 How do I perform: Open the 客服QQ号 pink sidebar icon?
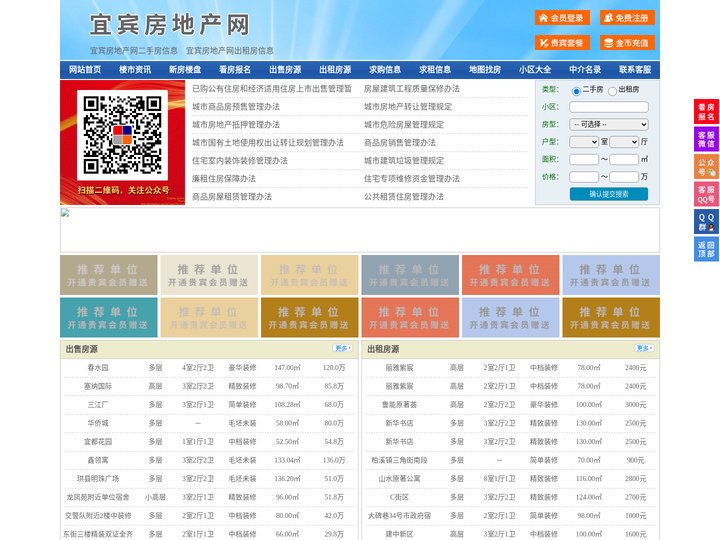pos(706,194)
